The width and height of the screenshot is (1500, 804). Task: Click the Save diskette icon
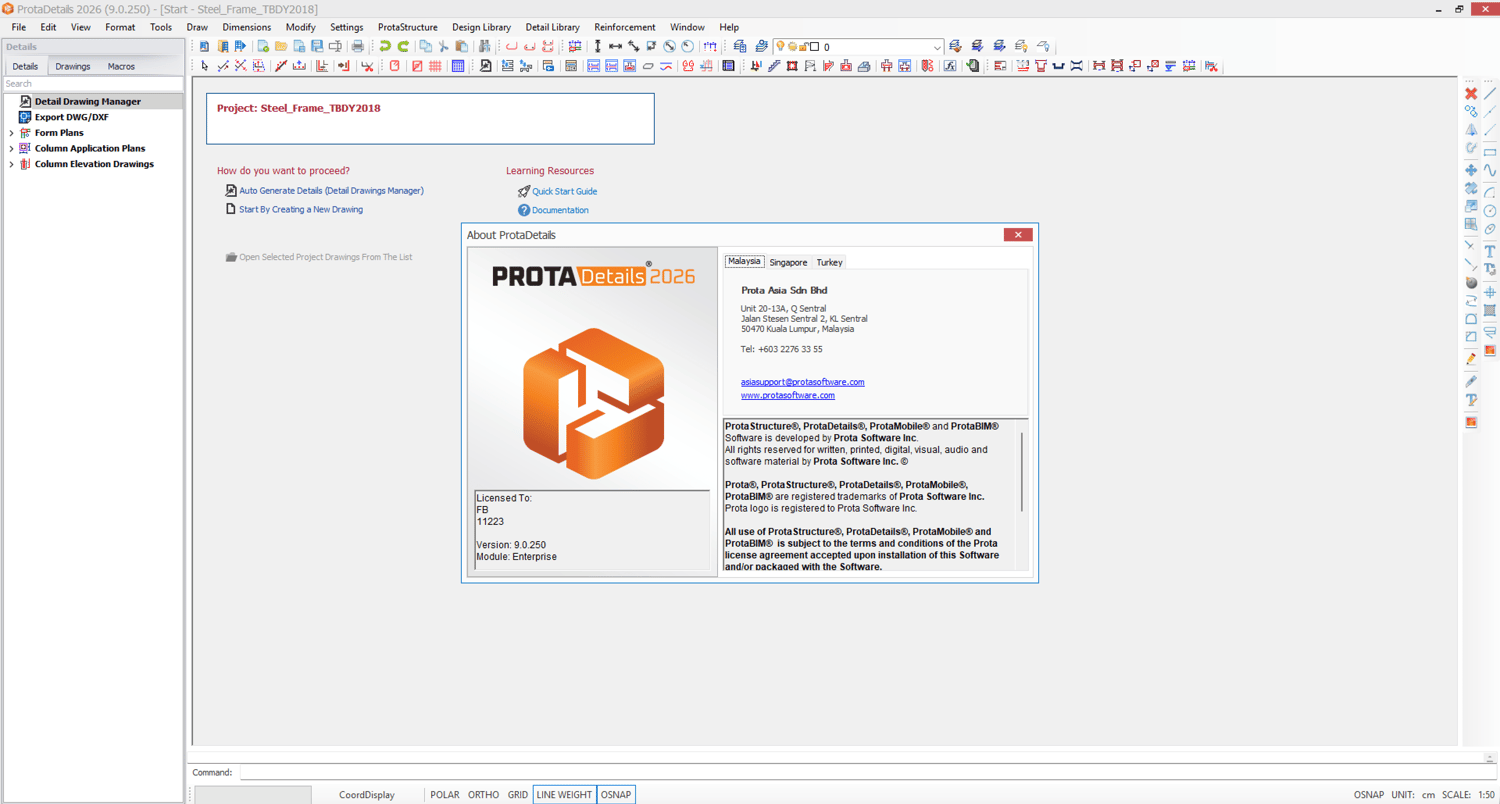click(317, 46)
